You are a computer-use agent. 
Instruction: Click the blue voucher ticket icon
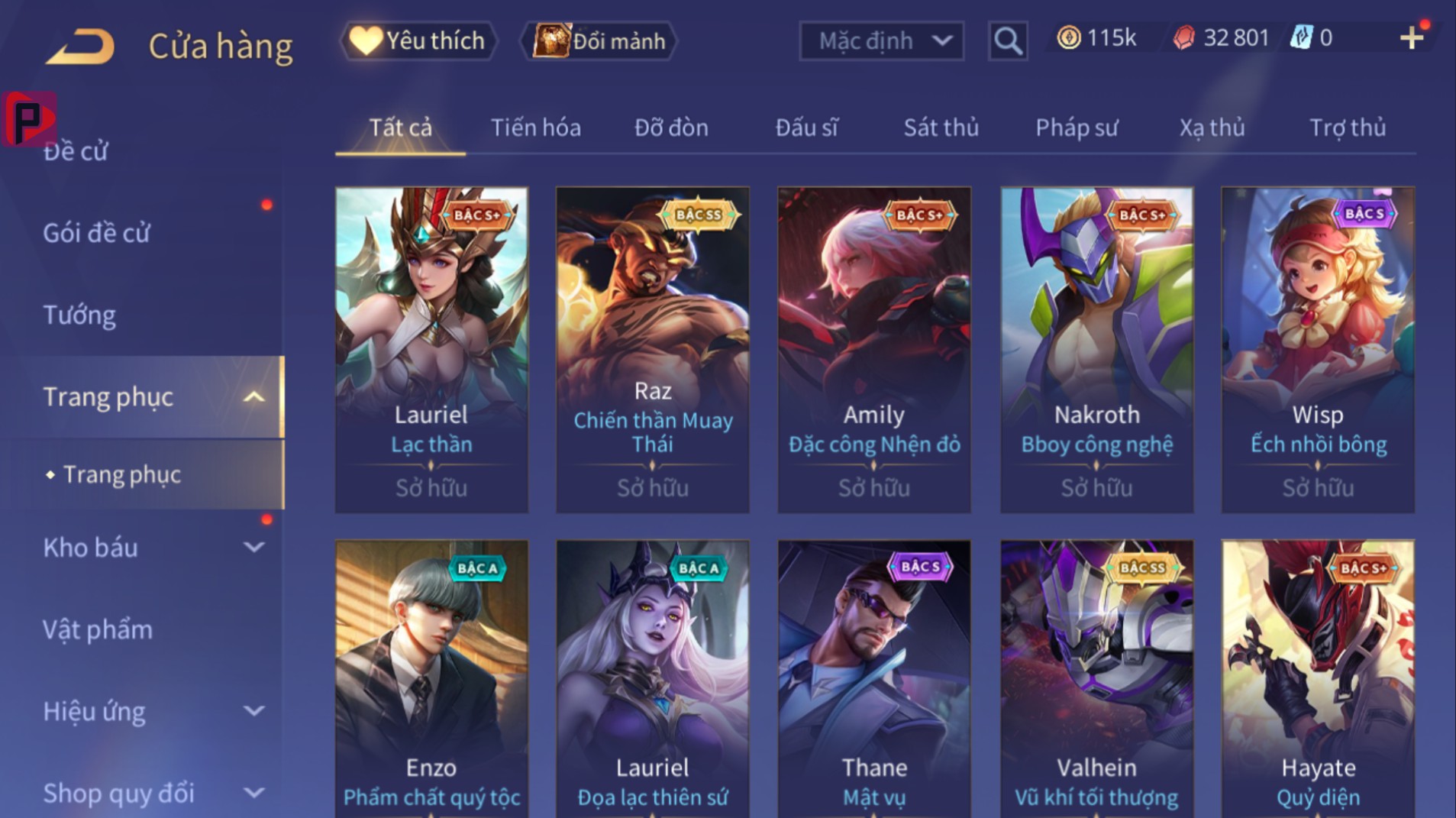click(x=1301, y=37)
